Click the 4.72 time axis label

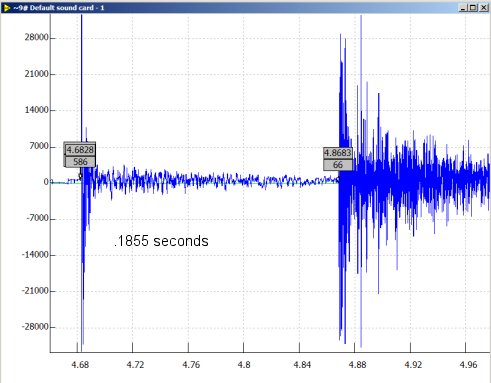(x=135, y=365)
